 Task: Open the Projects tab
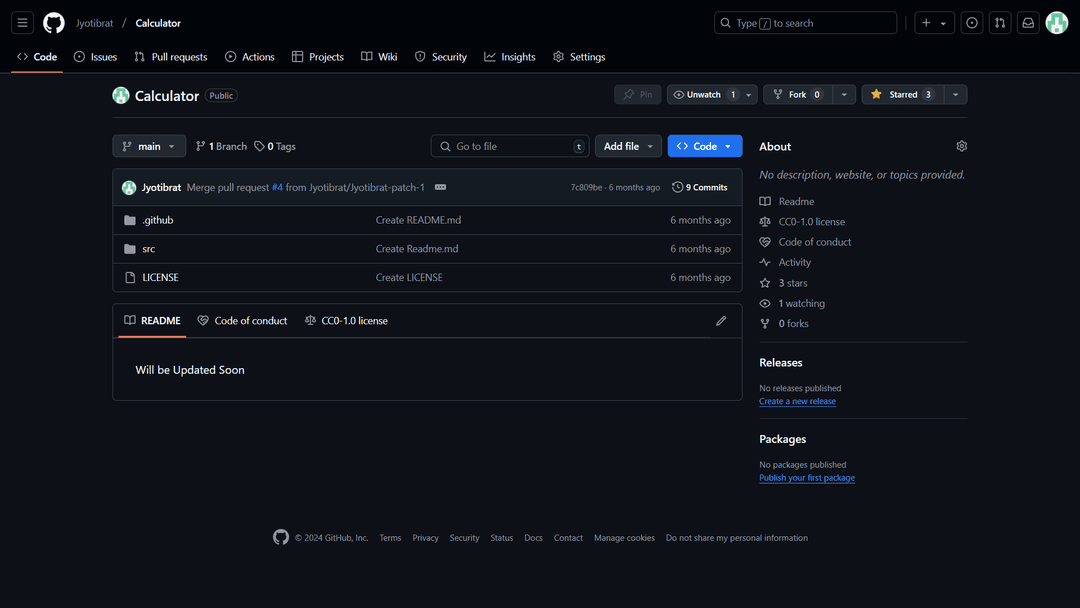pyautogui.click(x=318, y=56)
